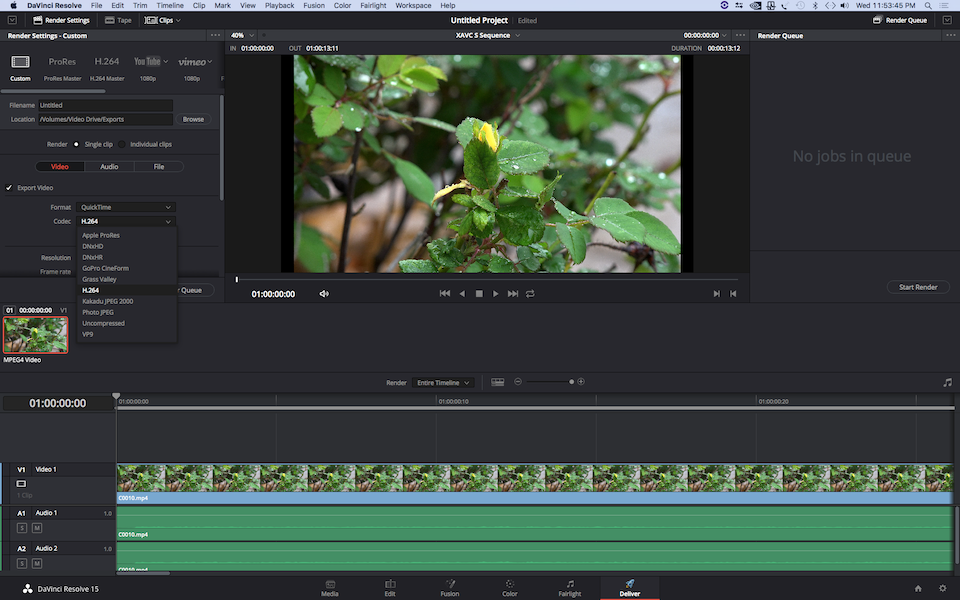
Task: Open the Workspace menu
Action: (x=413, y=6)
